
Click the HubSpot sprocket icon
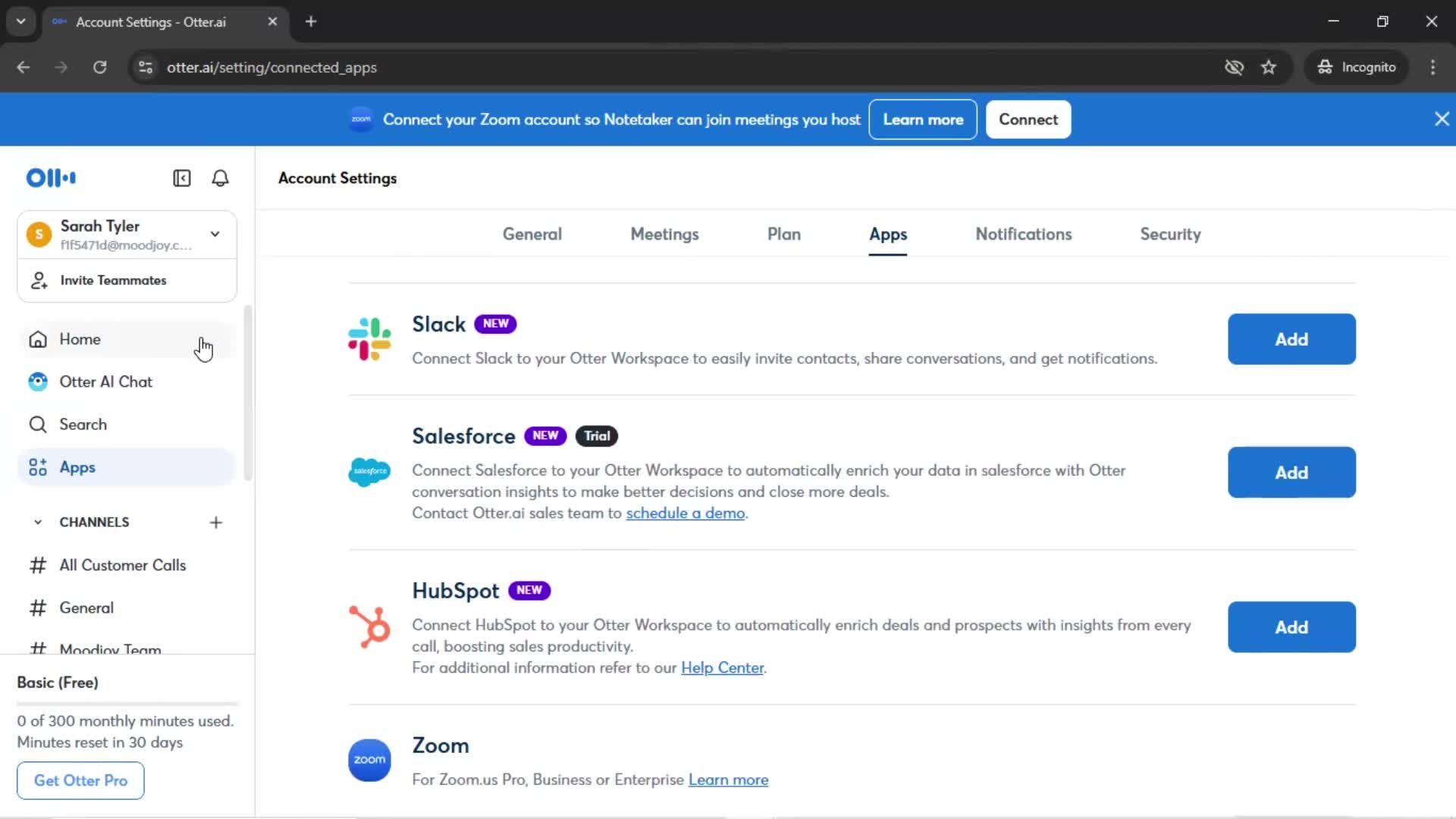(x=369, y=627)
